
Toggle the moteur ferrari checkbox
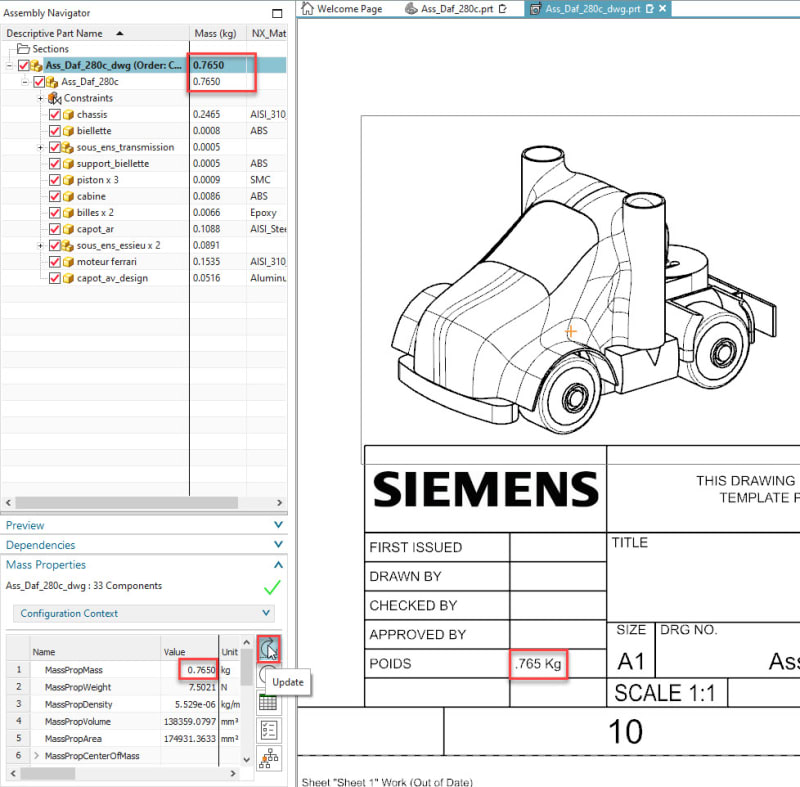(x=55, y=262)
